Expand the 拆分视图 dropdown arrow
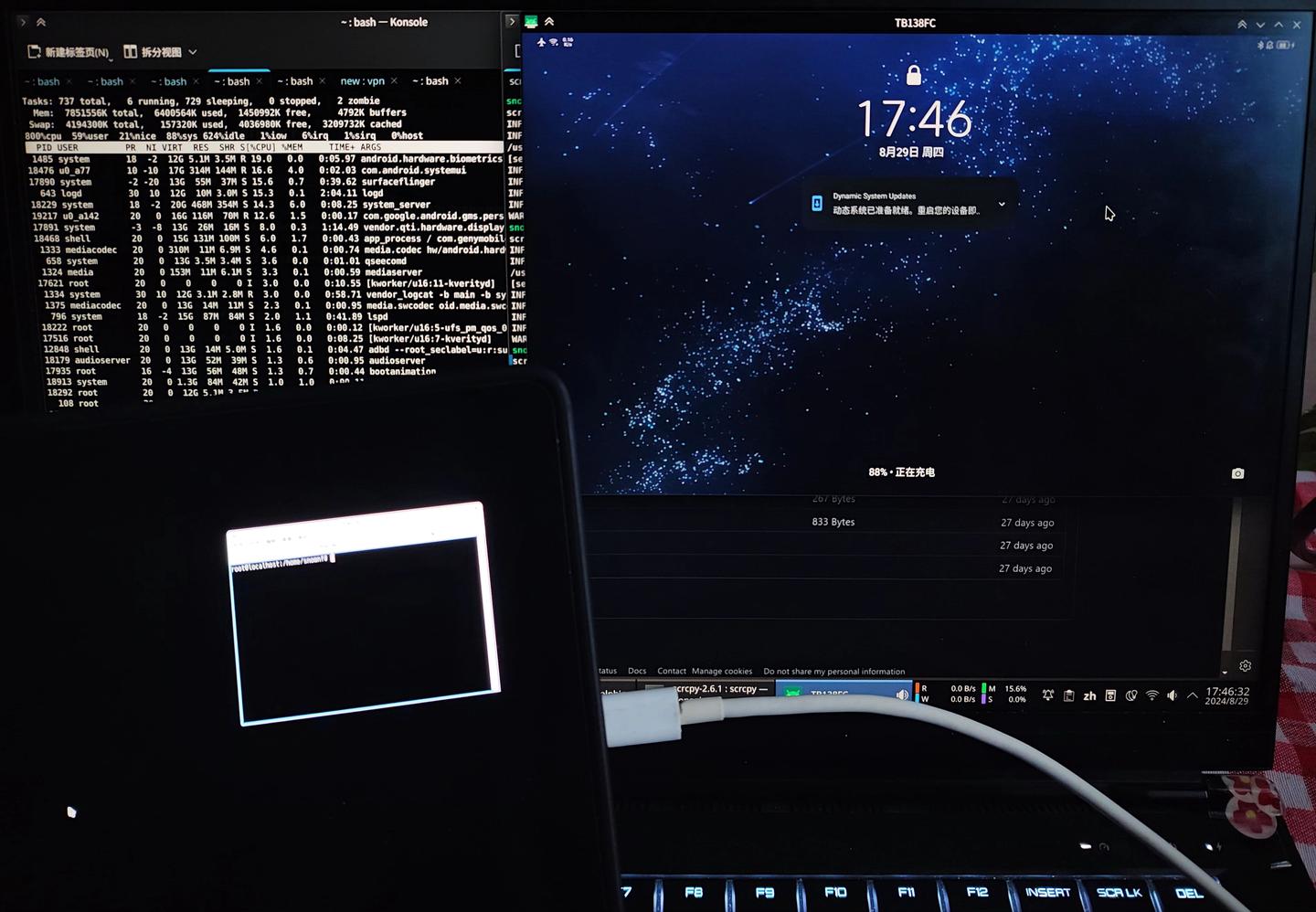This screenshot has height=912, width=1316. point(191,52)
